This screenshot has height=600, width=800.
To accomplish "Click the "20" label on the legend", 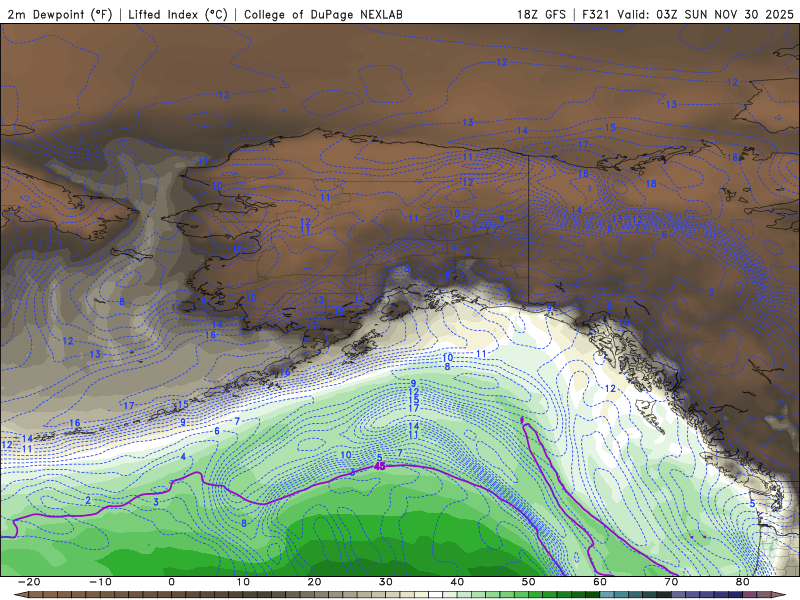I will click(x=314, y=582).
